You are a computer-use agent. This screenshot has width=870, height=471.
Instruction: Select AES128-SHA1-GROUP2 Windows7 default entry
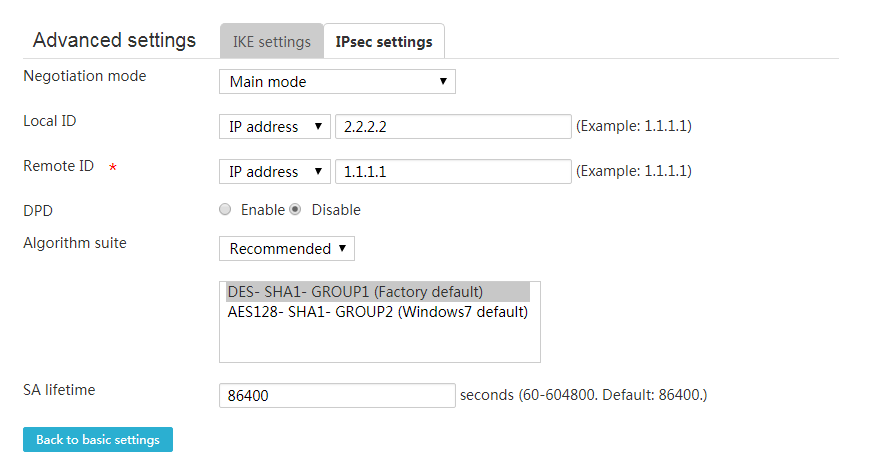point(378,312)
